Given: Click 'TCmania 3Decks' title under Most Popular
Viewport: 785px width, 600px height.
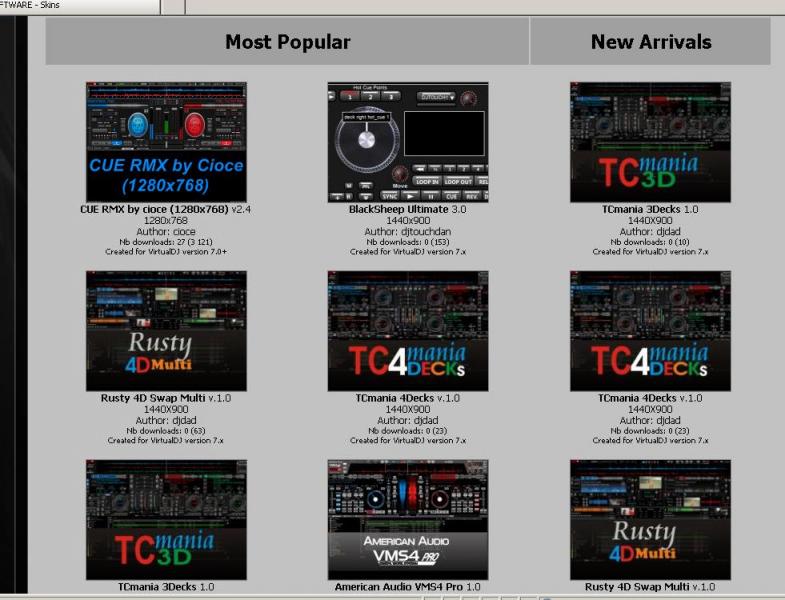Looking at the screenshot, I should [x=157, y=586].
